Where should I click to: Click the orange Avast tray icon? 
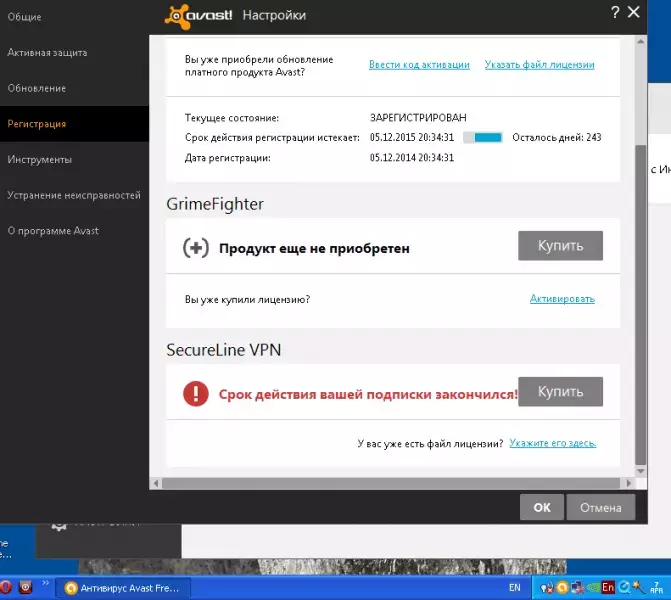click(562, 588)
